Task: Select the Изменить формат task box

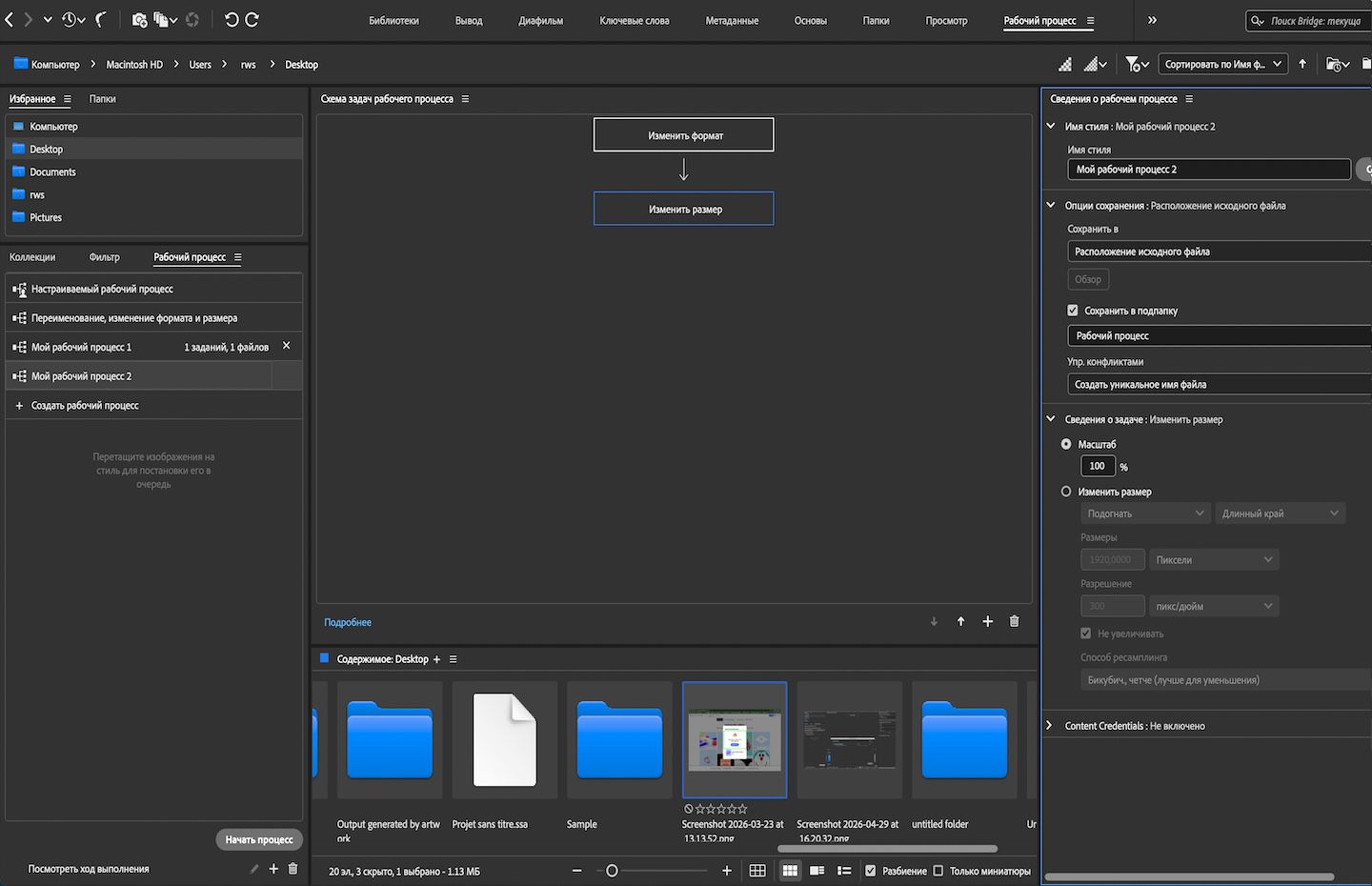Action: click(684, 135)
